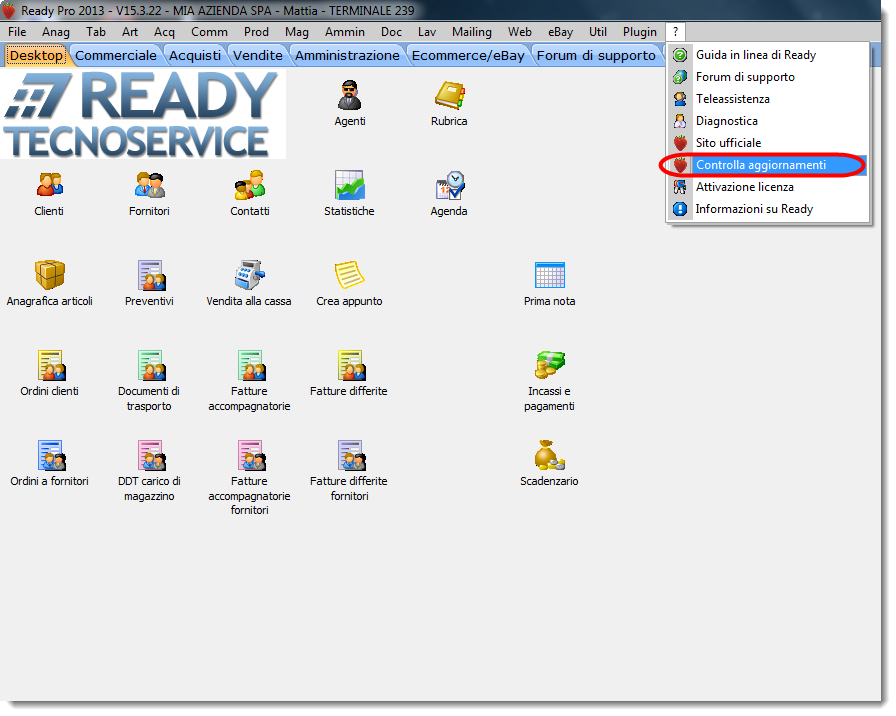Image resolution: width=896 pixels, height=716 pixels.
Task: Choose Teleassistenza from the help menu
Action: [768, 99]
